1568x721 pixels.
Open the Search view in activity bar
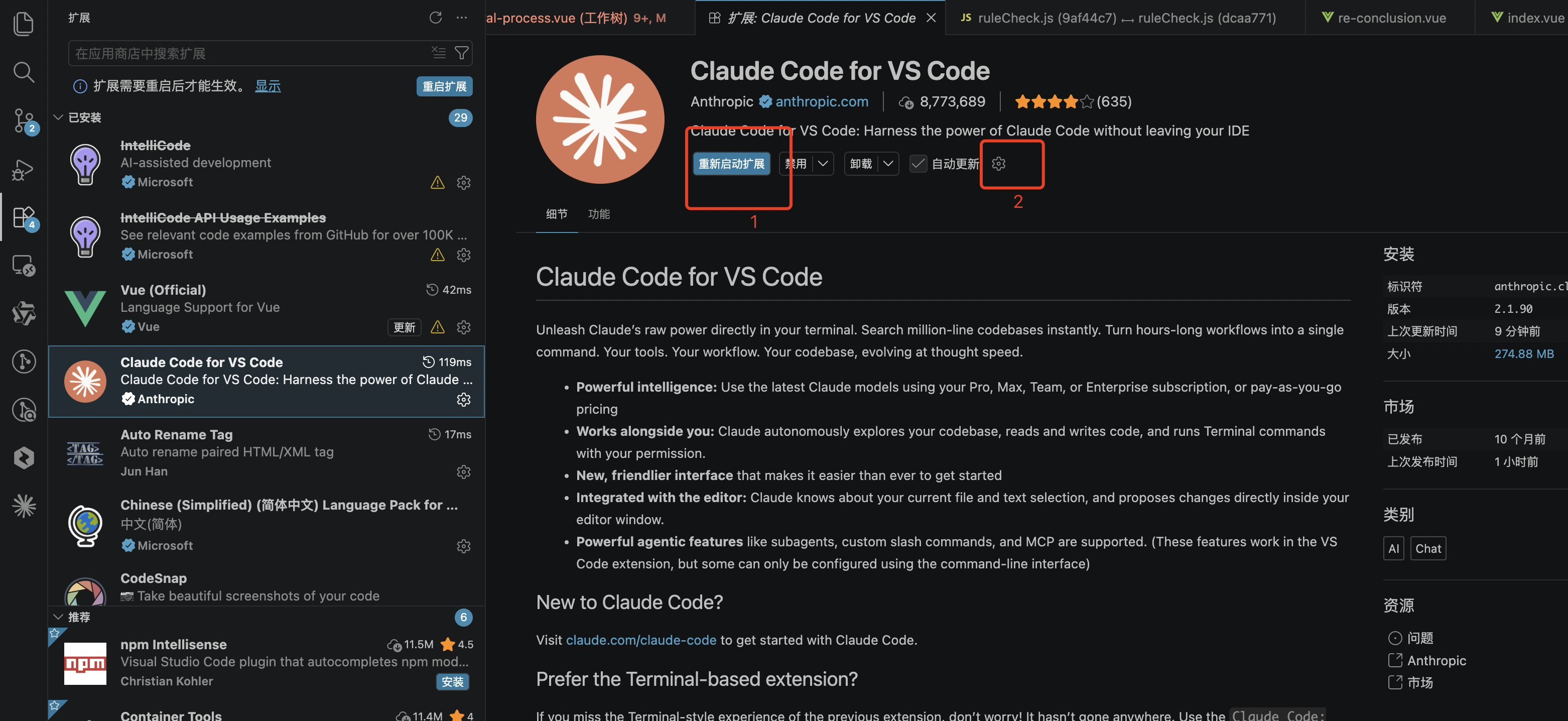tap(23, 72)
